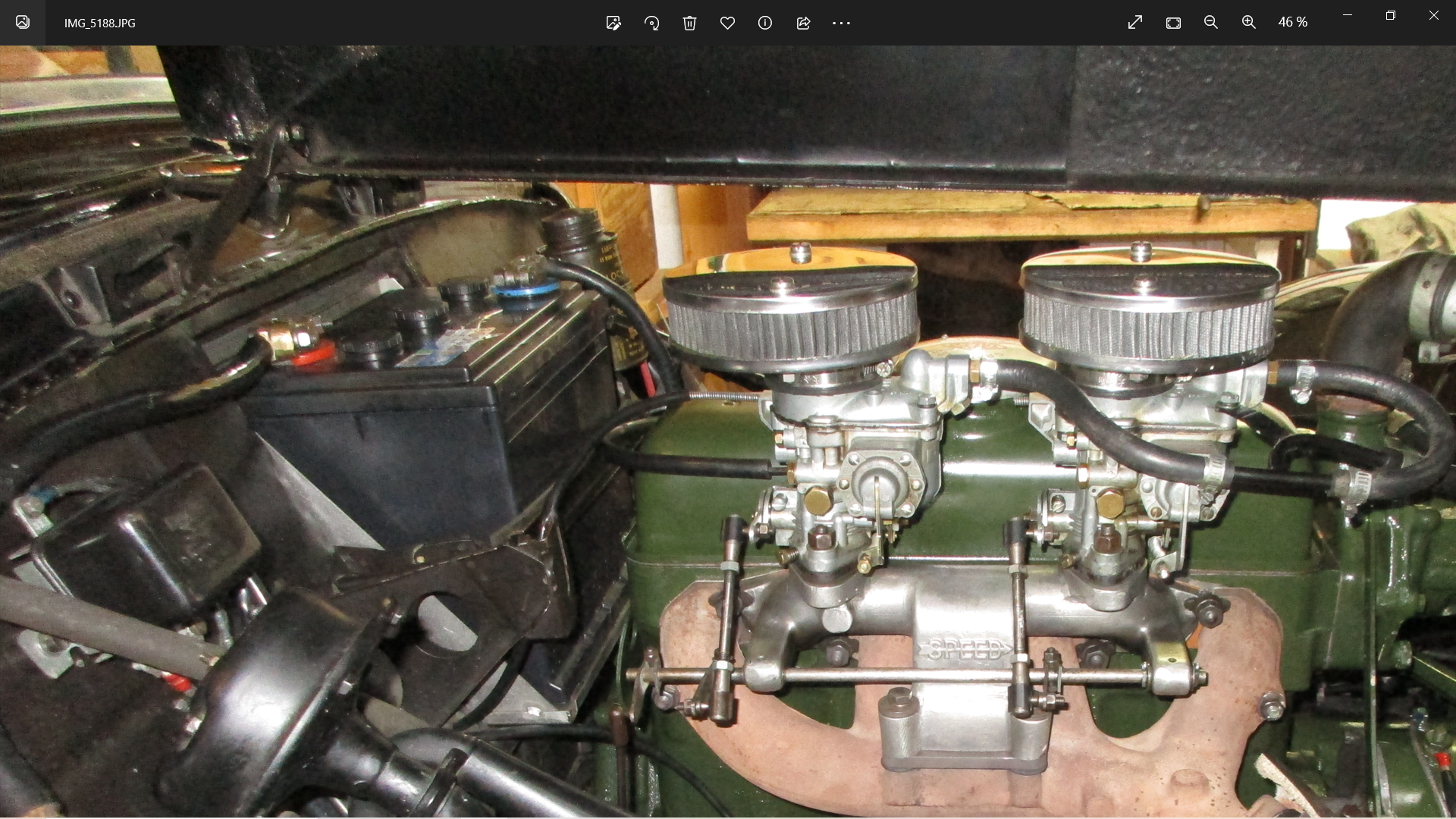
Task: Enter full screen with the diagonal arrows icon
Action: click(1135, 23)
